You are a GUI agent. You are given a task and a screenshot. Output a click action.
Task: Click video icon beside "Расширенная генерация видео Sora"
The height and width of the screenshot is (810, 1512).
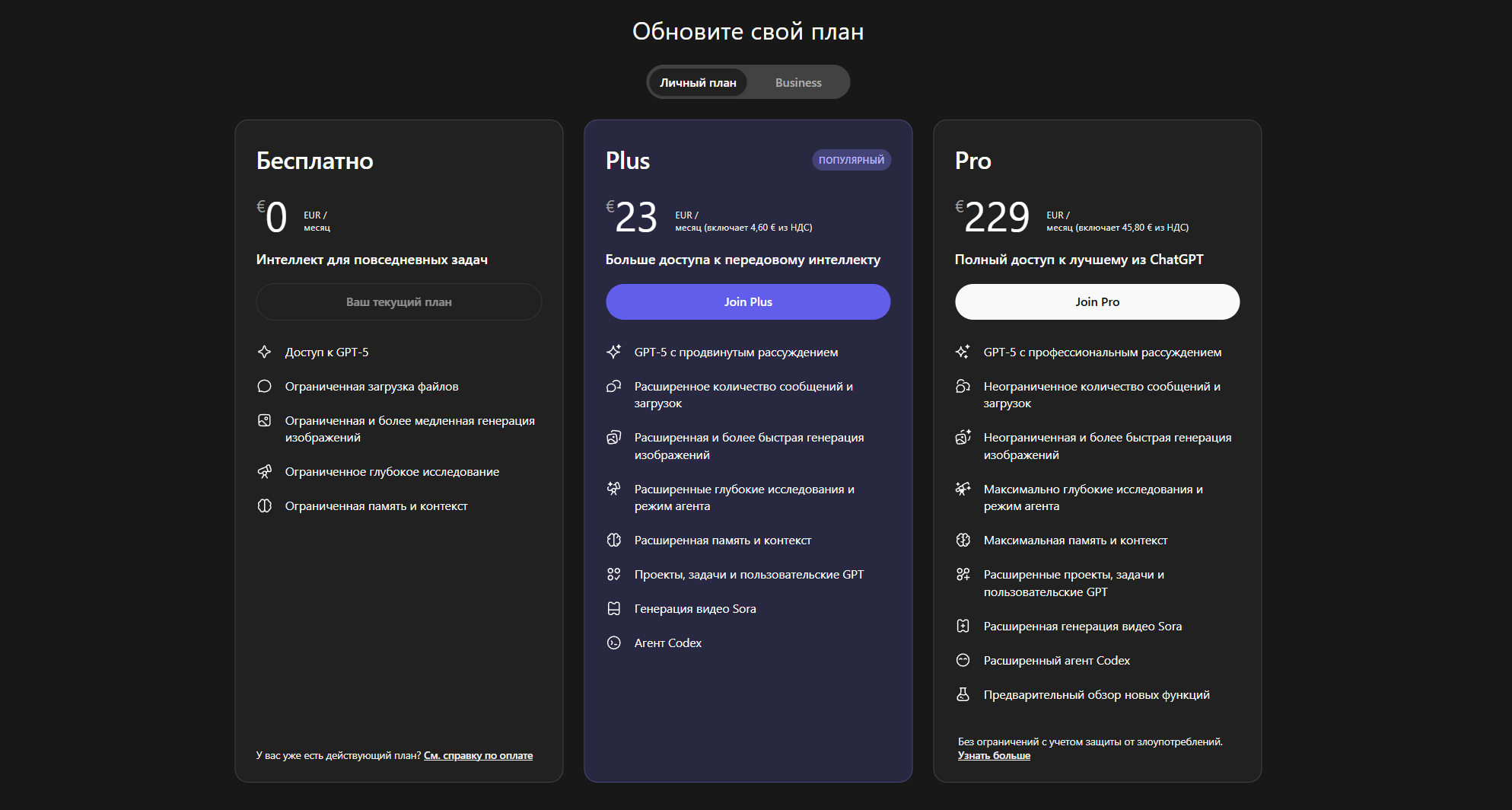(963, 626)
